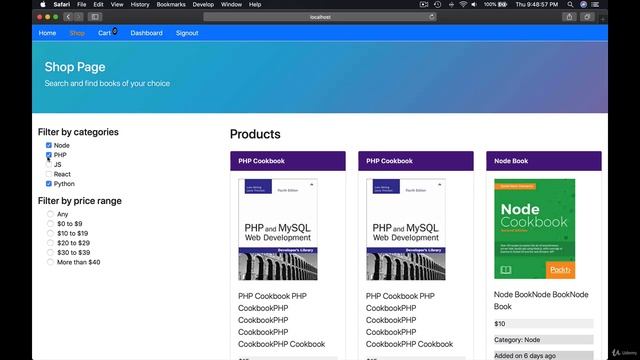Viewport: 640px width, 360px height.
Task: Check the React category checkbox
Action: click(49, 174)
